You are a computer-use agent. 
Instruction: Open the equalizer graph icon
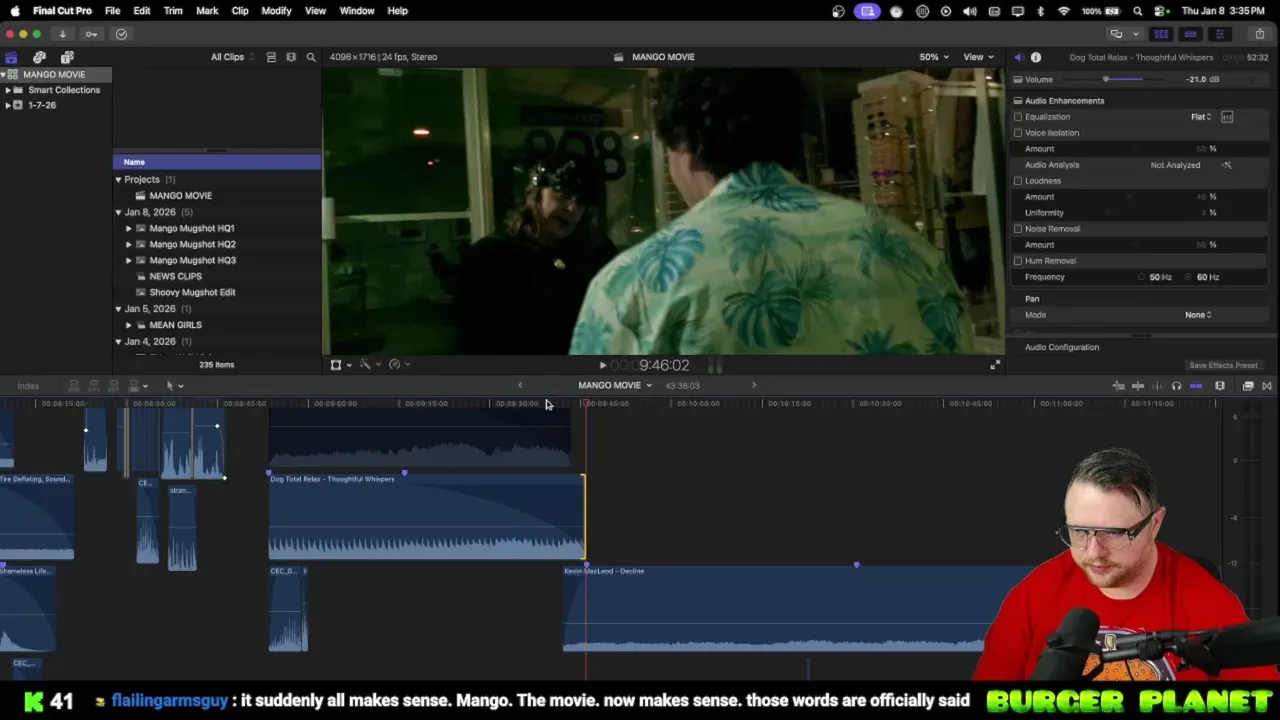pos(1227,117)
